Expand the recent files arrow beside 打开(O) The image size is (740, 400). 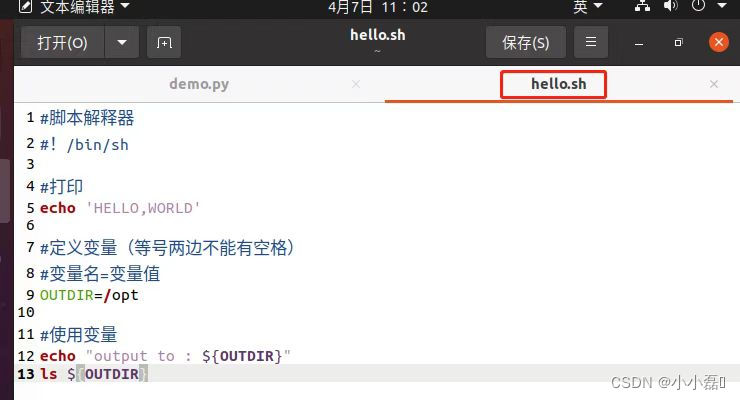pos(122,42)
